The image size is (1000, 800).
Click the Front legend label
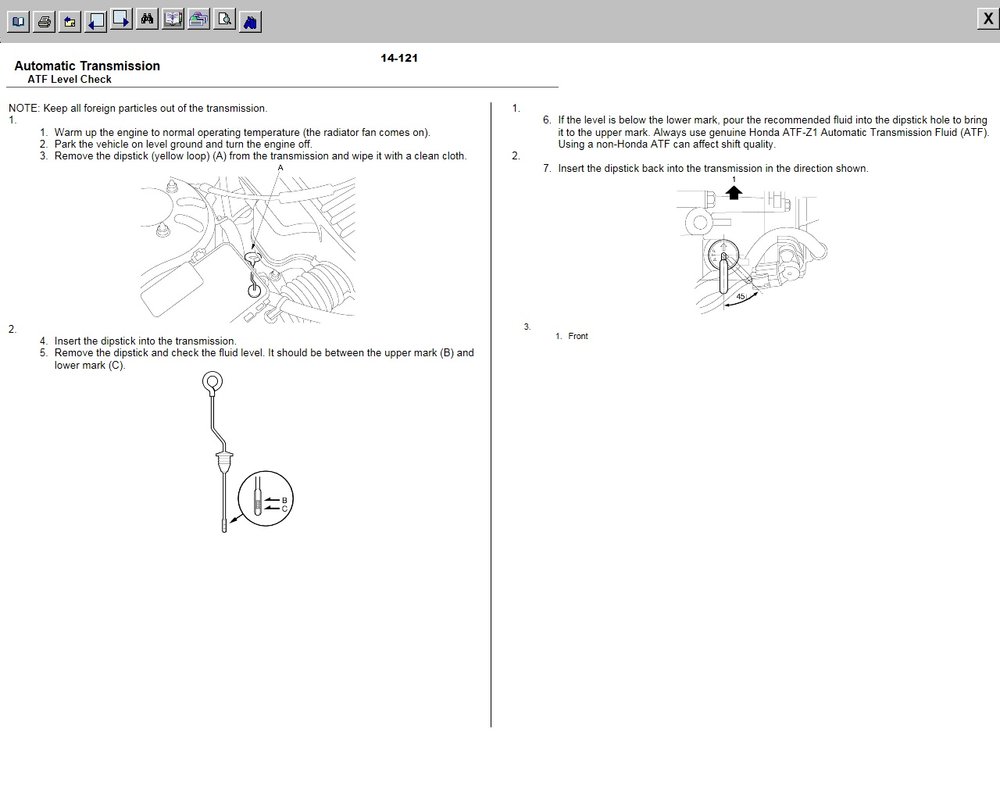click(578, 336)
